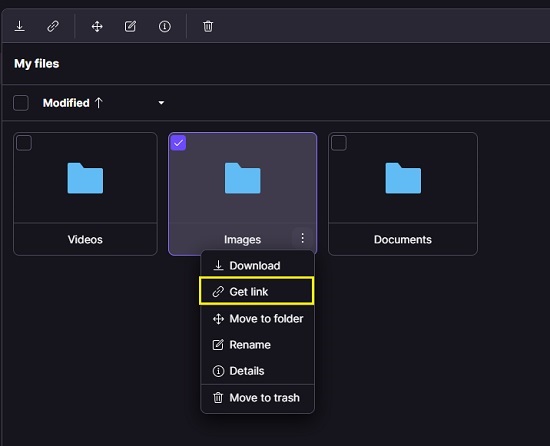
Task: Click the download icon in the top toolbar
Action: (x=20, y=26)
